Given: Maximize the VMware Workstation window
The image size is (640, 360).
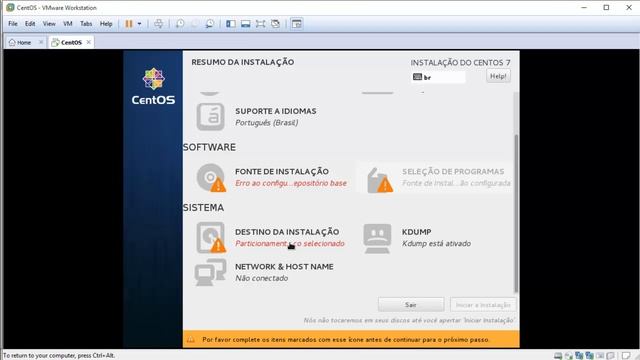Looking at the screenshot, I should click(x=606, y=7).
